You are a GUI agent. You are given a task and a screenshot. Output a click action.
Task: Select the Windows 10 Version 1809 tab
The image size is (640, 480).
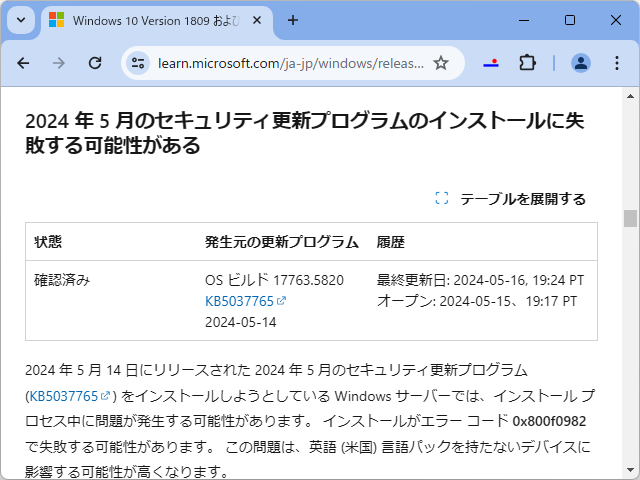coord(157,21)
